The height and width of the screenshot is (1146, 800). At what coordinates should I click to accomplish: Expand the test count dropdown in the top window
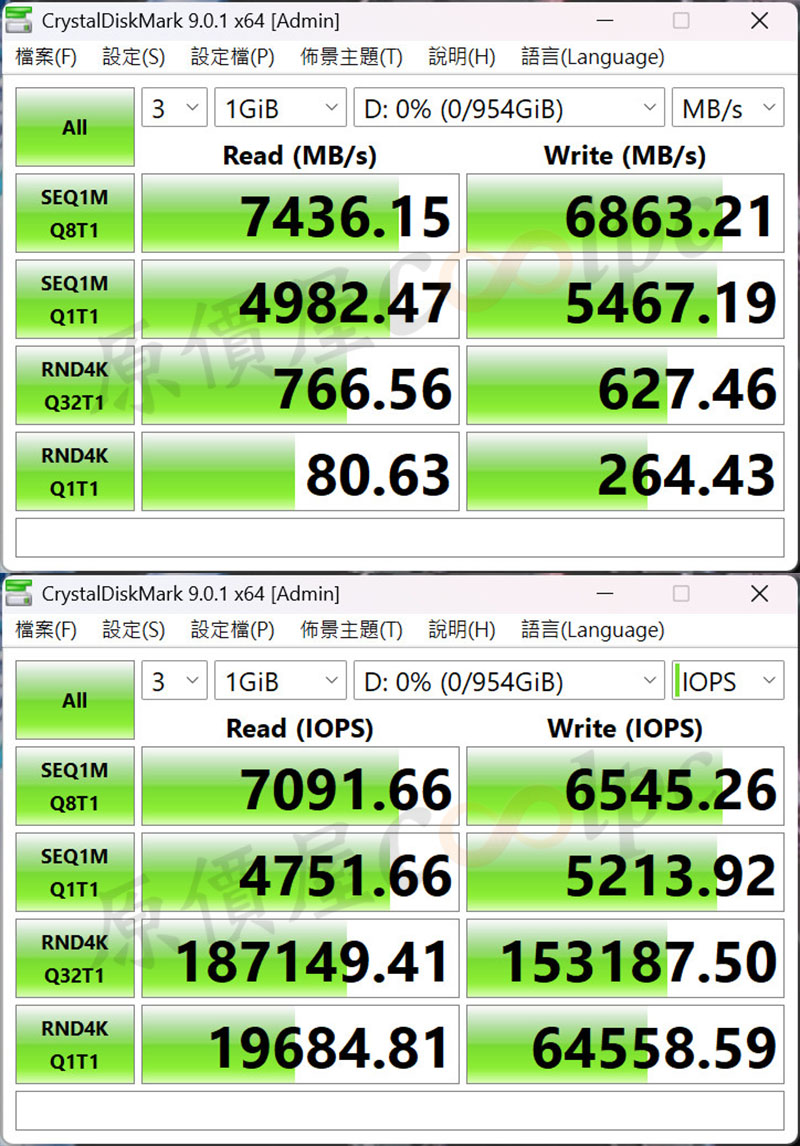point(175,109)
